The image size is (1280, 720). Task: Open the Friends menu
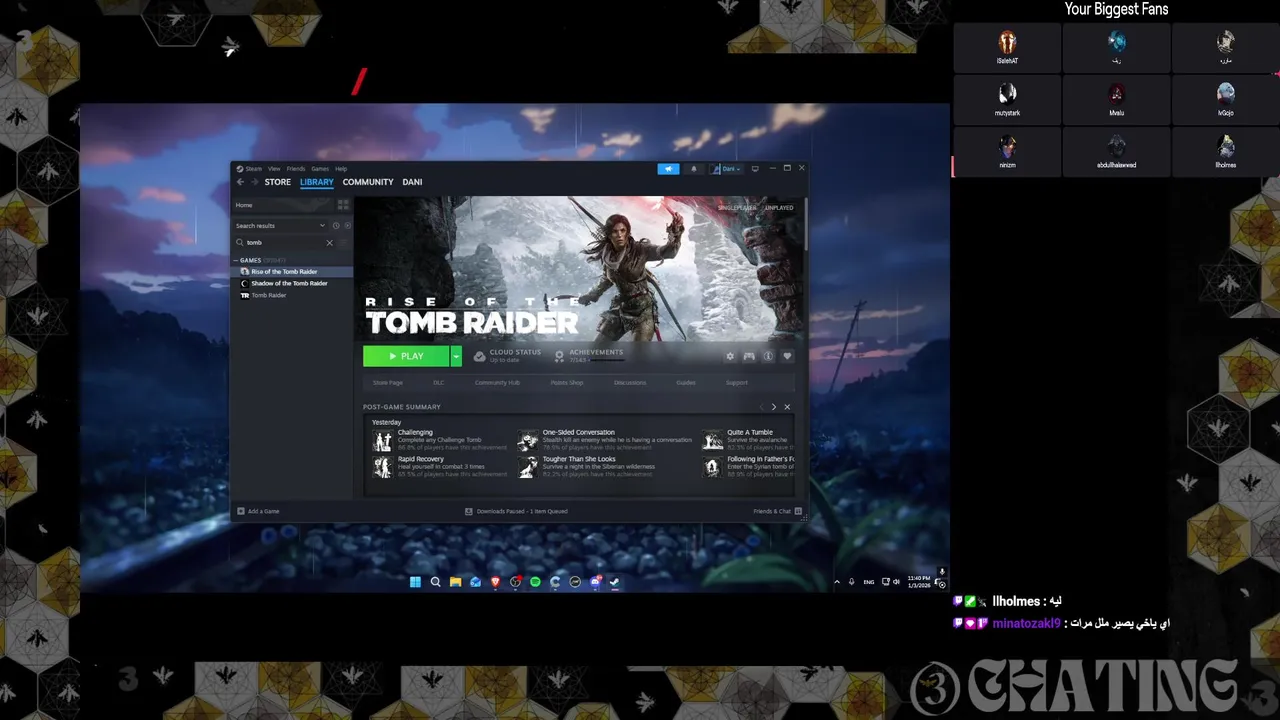(296, 169)
